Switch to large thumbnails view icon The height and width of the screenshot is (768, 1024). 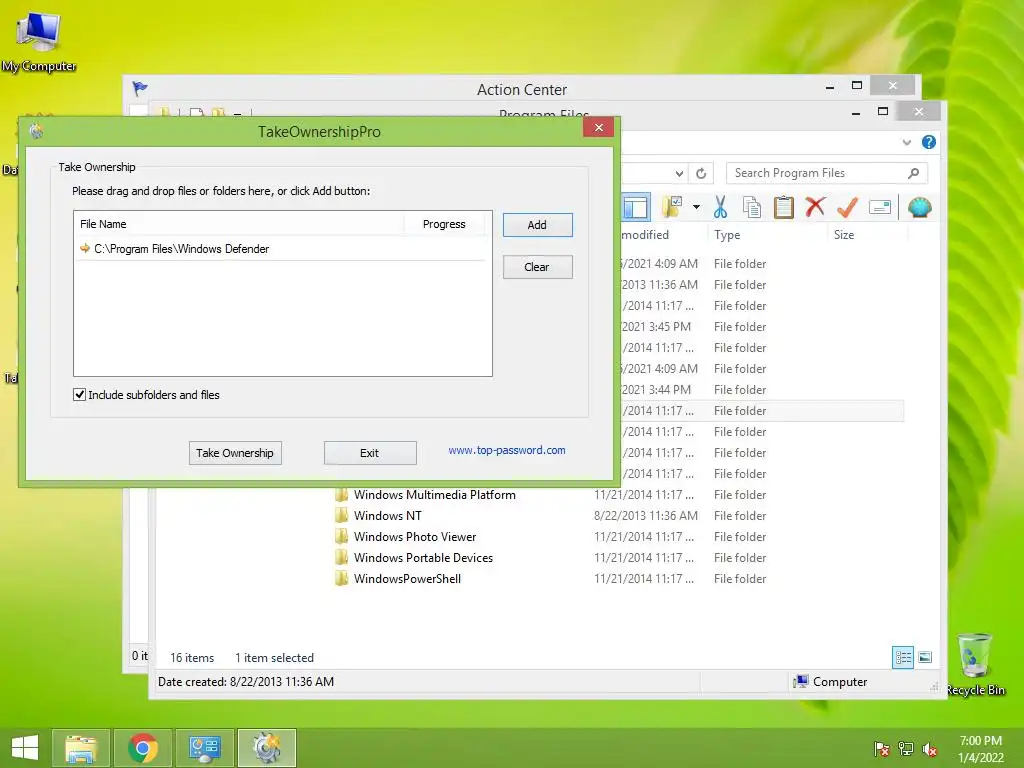(x=925, y=657)
